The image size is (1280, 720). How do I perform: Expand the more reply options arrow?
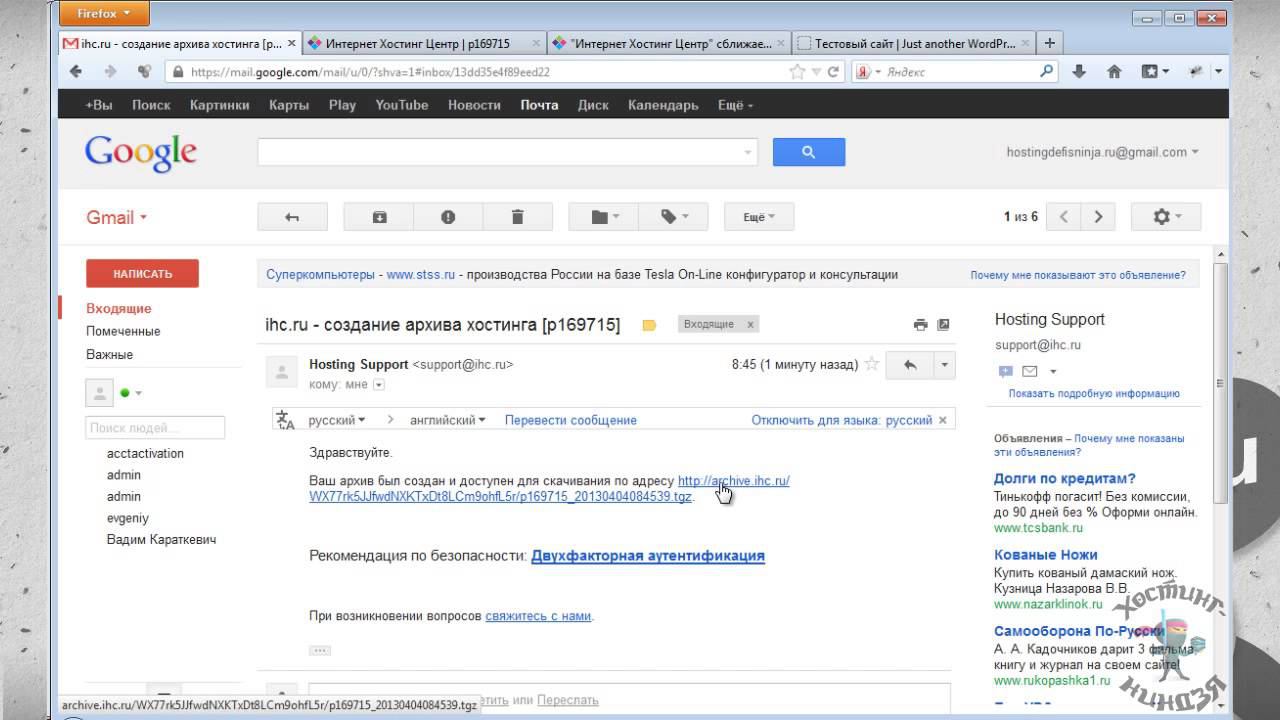(x=944, y=365)
